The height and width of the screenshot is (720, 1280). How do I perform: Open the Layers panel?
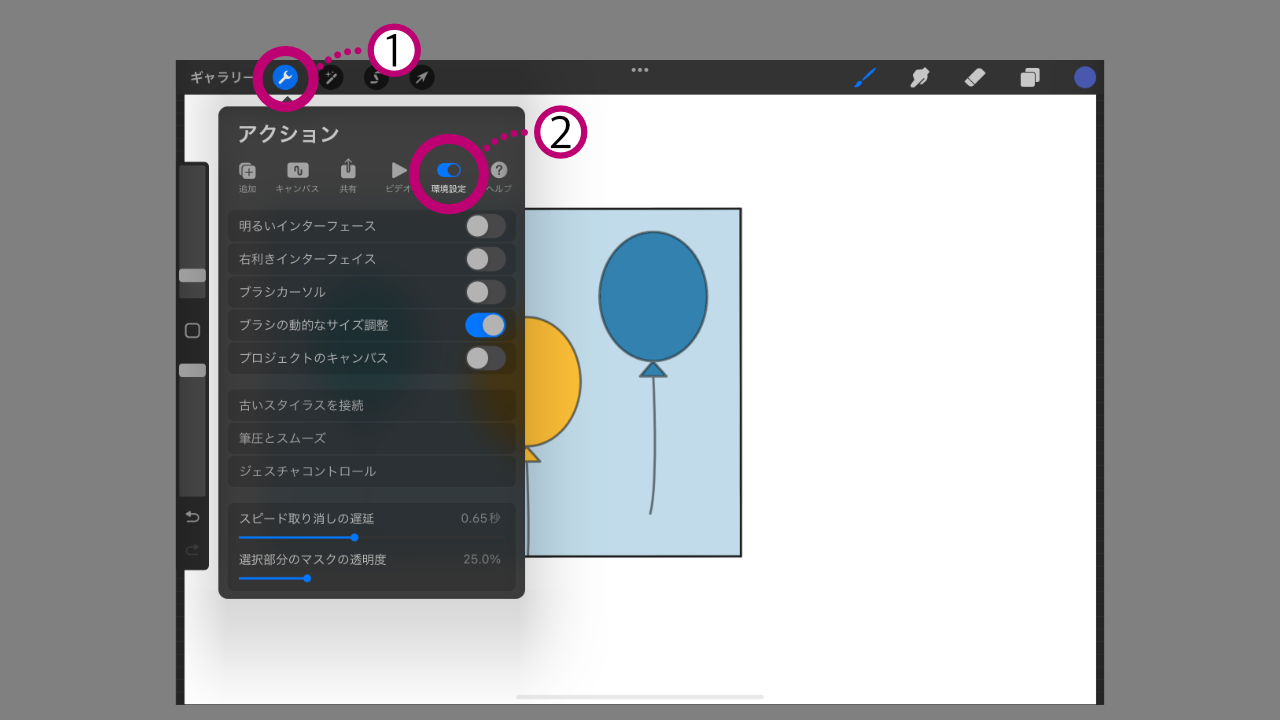tap(1030, 77)
